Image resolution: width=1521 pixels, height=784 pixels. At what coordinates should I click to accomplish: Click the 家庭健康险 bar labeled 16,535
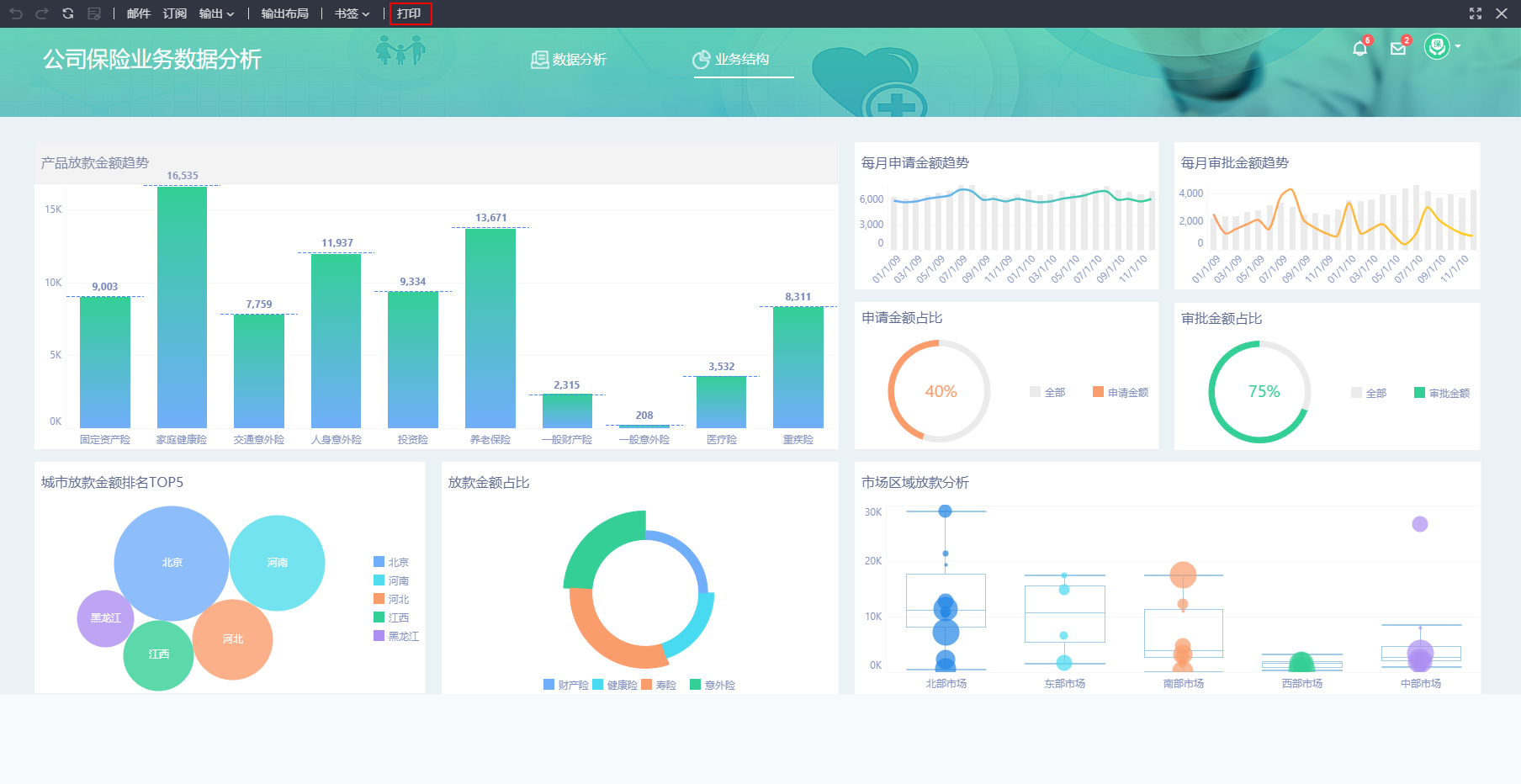(x=182, y=307)
